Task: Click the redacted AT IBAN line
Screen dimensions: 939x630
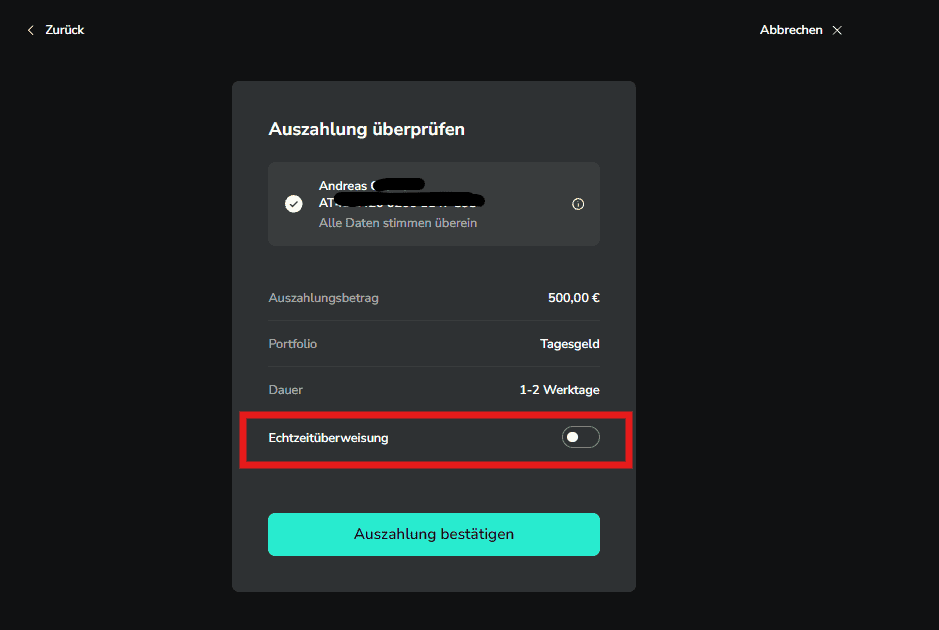Action: (x=401, y=202)
